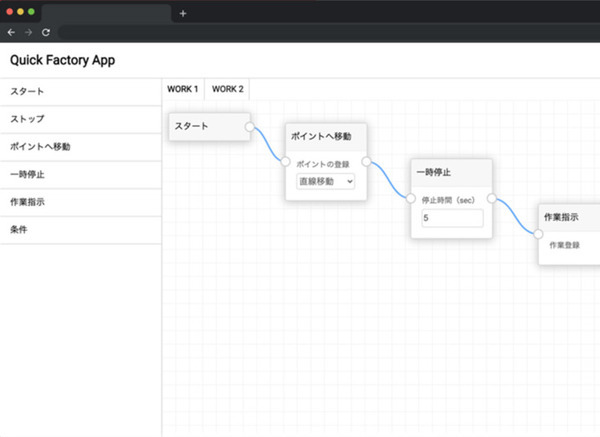The height and width of the screenshot is (437, 600).
Task: Switch to WORK 1 tab
Action: click(183, 89)
